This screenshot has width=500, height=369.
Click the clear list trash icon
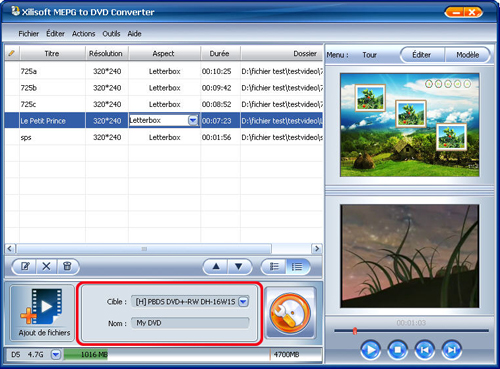click(x=67, y=266)
